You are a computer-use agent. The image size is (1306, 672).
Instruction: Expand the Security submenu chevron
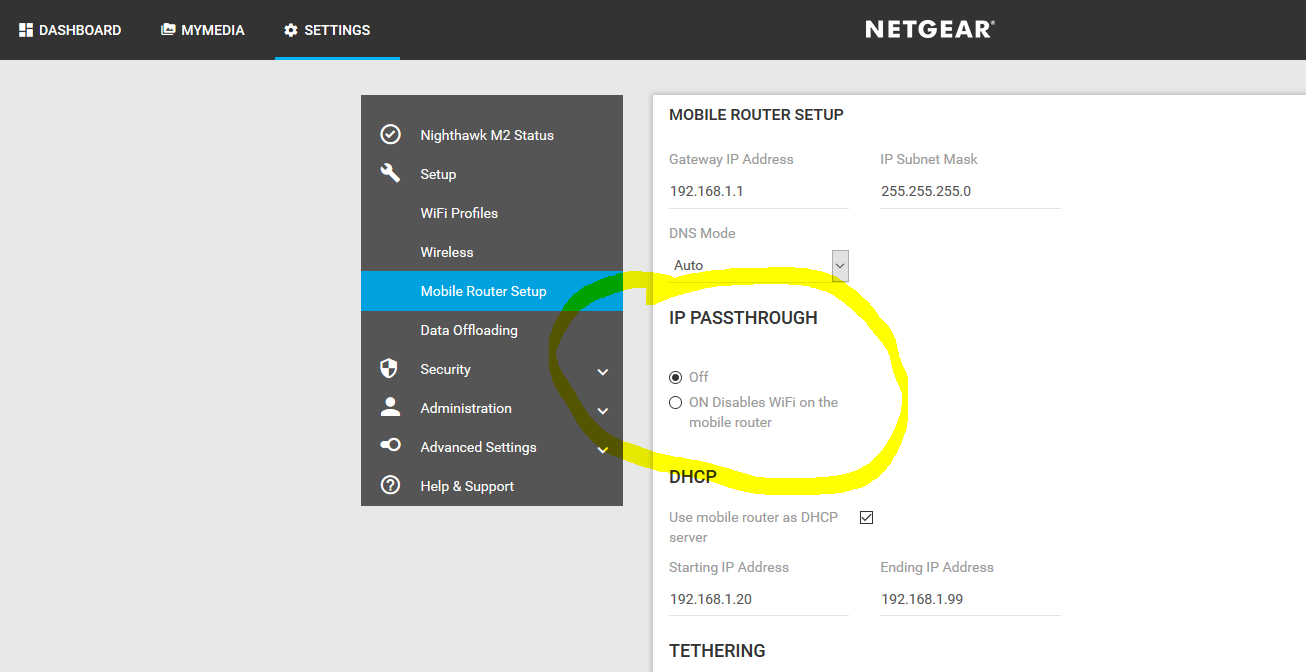click(603, 372)
